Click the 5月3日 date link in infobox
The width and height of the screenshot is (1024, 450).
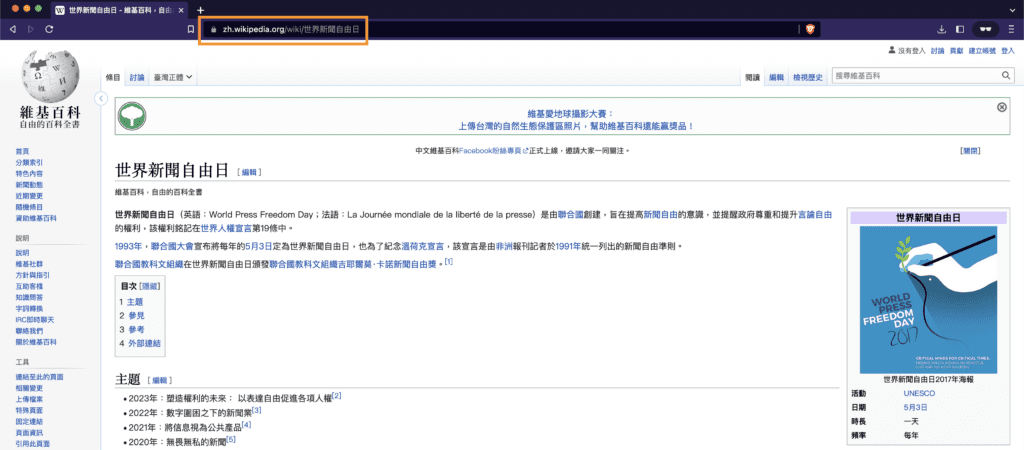coord(915,408)
